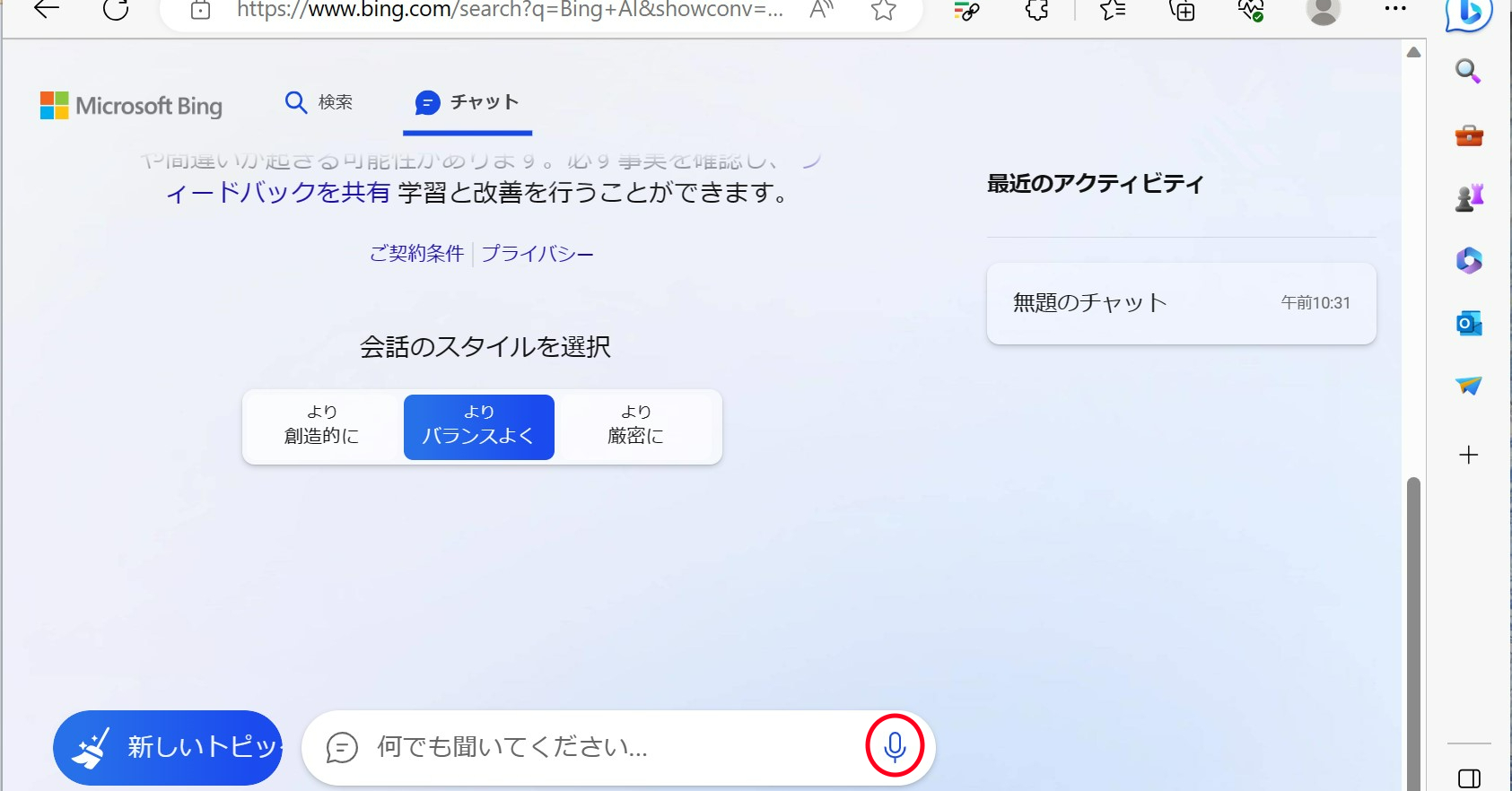1512x791 pixels.
Task: Select より厳密に conversation style
Action: [636, 426]
